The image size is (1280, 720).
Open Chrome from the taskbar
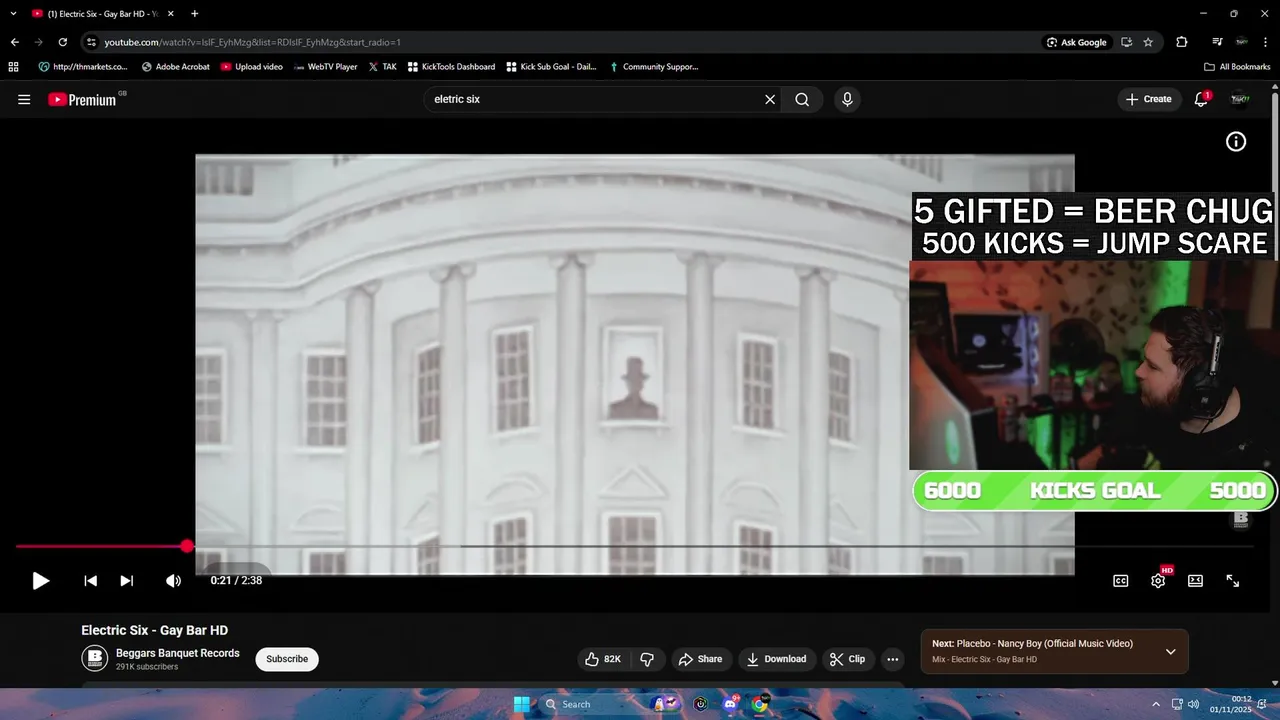click(x=760, y=704)
